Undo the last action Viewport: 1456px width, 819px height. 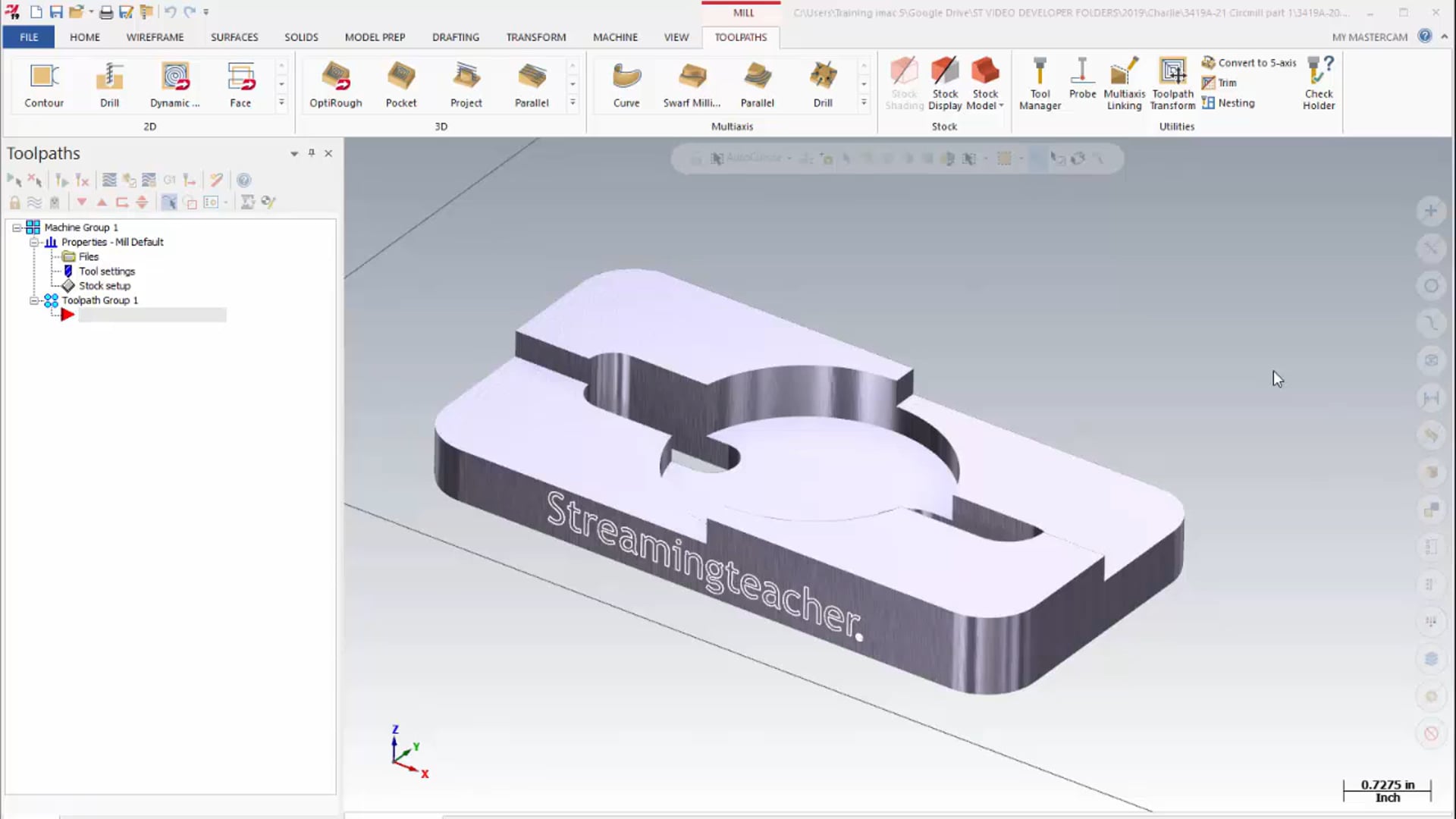point(170,12)
